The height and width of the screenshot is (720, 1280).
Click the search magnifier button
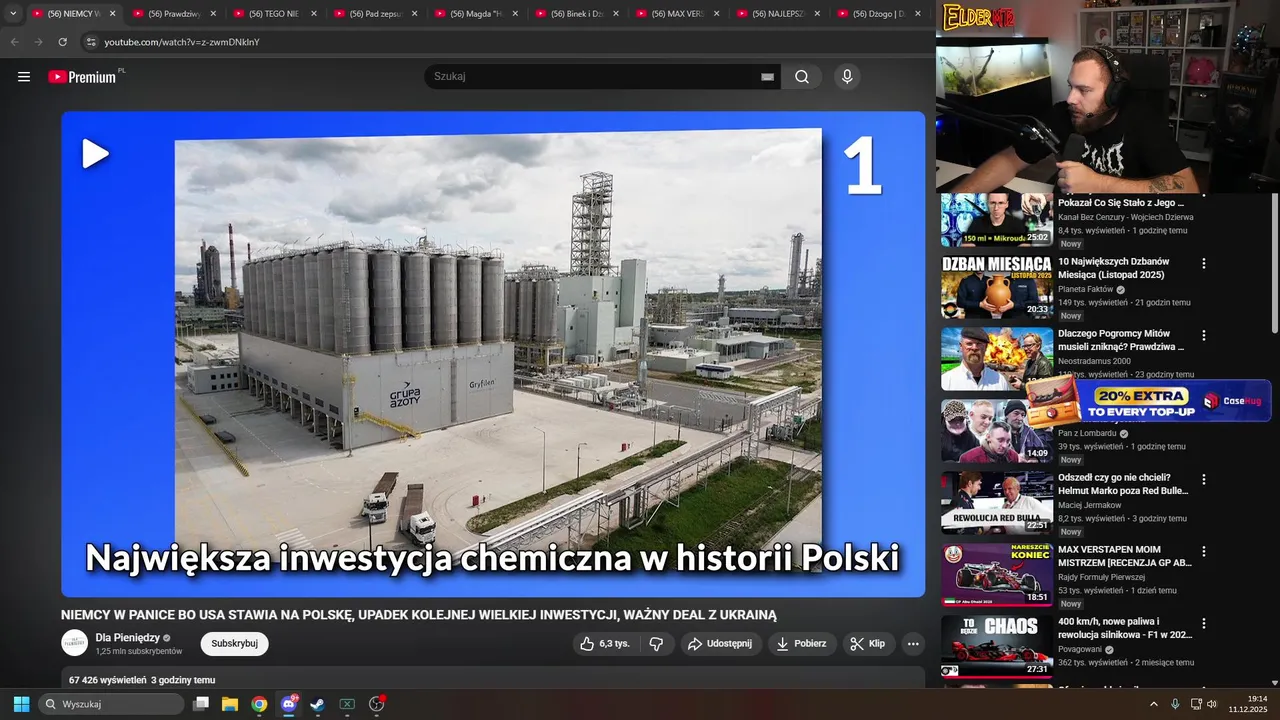pyautogui.click(x=802, y=77)
